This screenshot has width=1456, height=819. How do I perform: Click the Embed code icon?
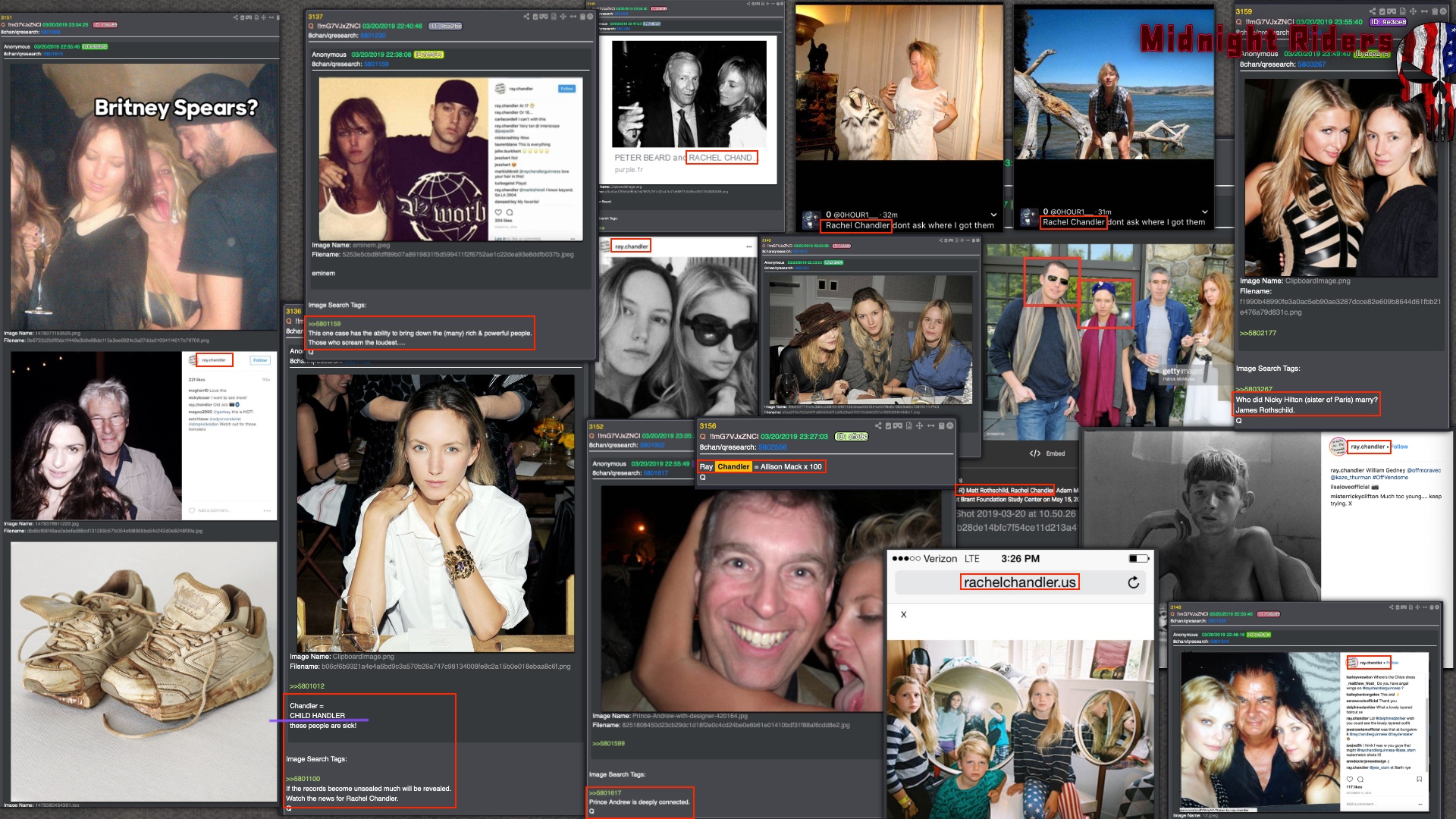(x=1034, y=453)
